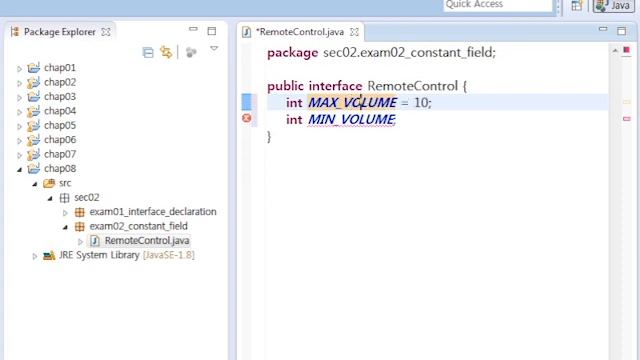Screen dimensions: 640x360
Task: Click package name sec02.exam02_constant_field in code
Action: 409,53
